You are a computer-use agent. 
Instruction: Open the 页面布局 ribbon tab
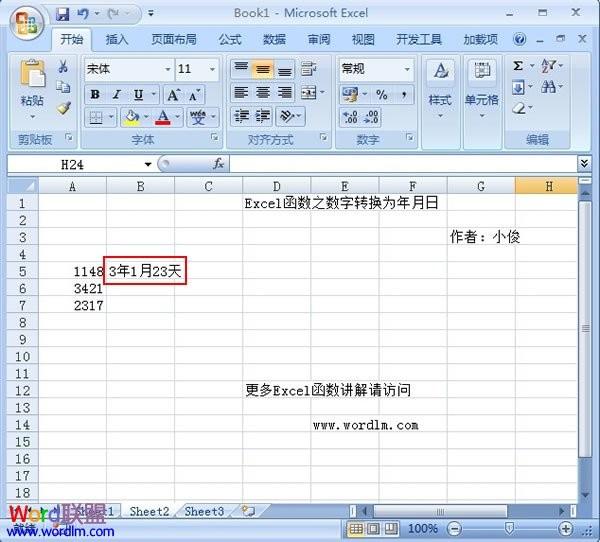point(174,39)
